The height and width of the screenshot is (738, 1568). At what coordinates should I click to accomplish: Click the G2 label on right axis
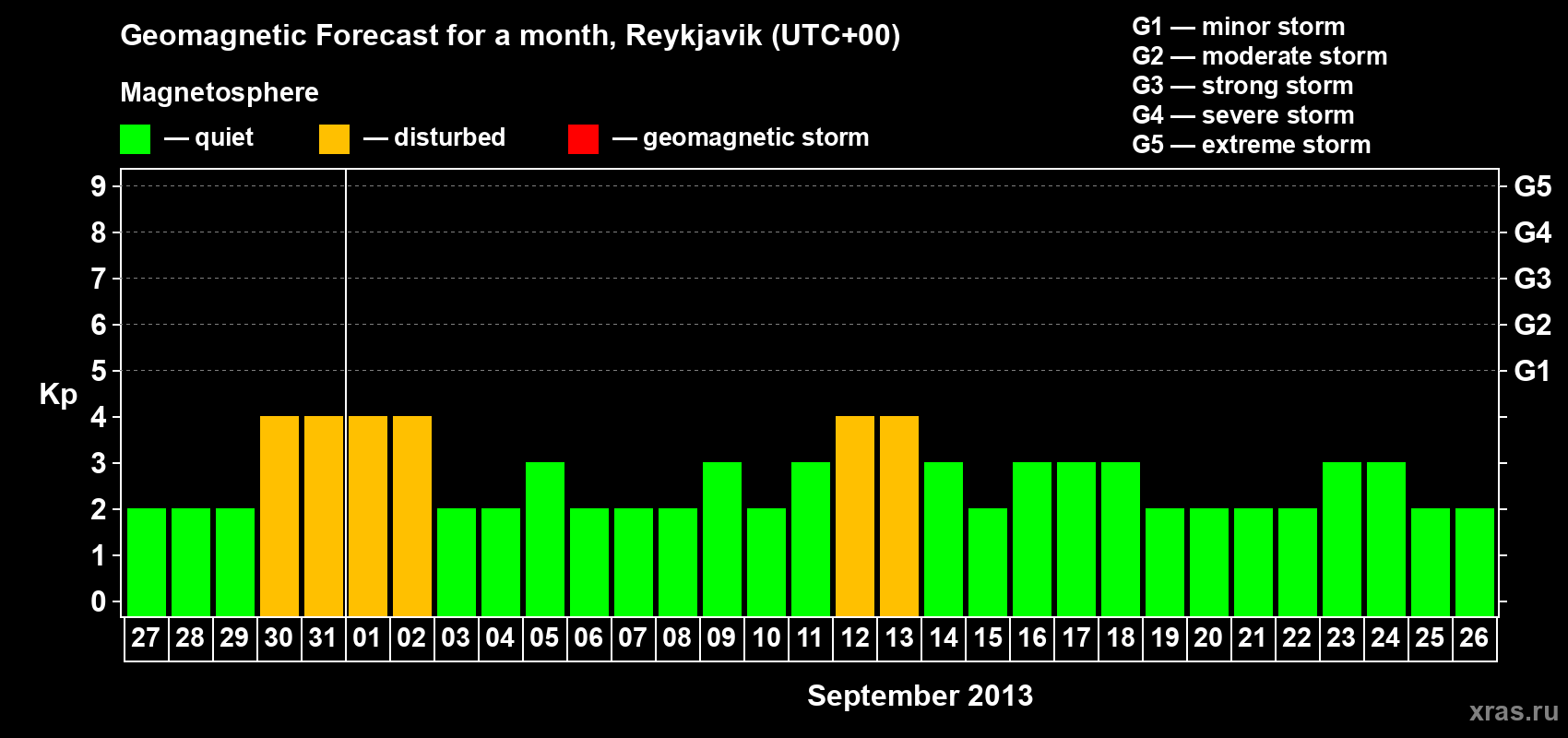click(x=1533, y=325)
